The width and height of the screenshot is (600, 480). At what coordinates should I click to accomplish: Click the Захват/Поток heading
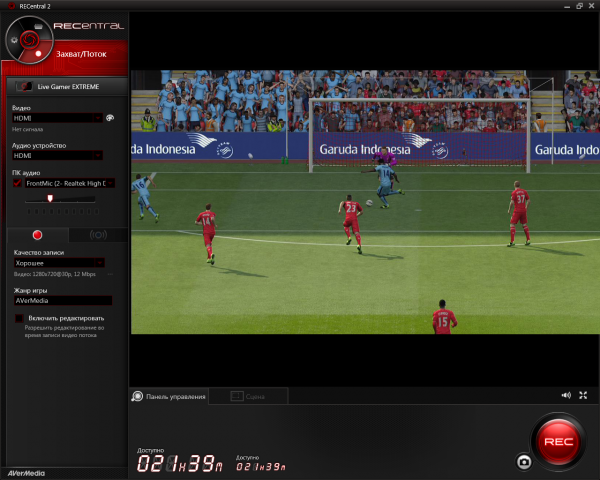(81, 54)
